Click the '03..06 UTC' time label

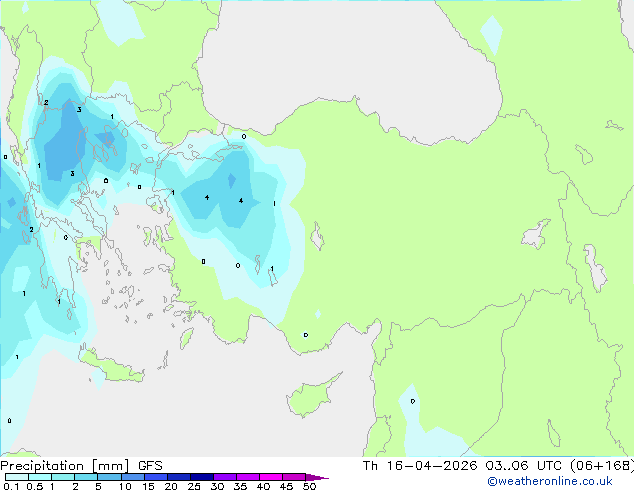[523, 466]
